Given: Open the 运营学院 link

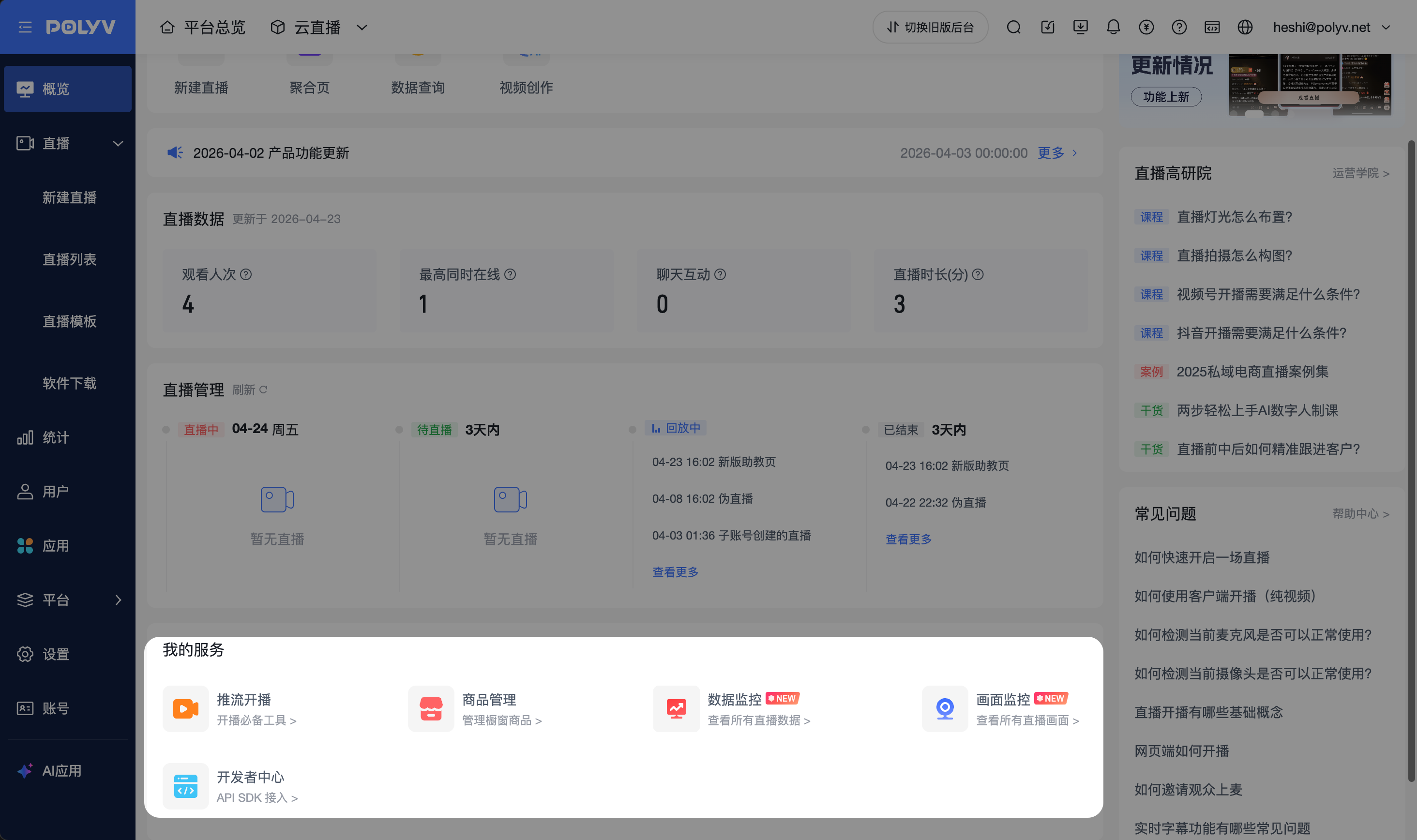Looking at the screenshot, I should coord(1360,173).
